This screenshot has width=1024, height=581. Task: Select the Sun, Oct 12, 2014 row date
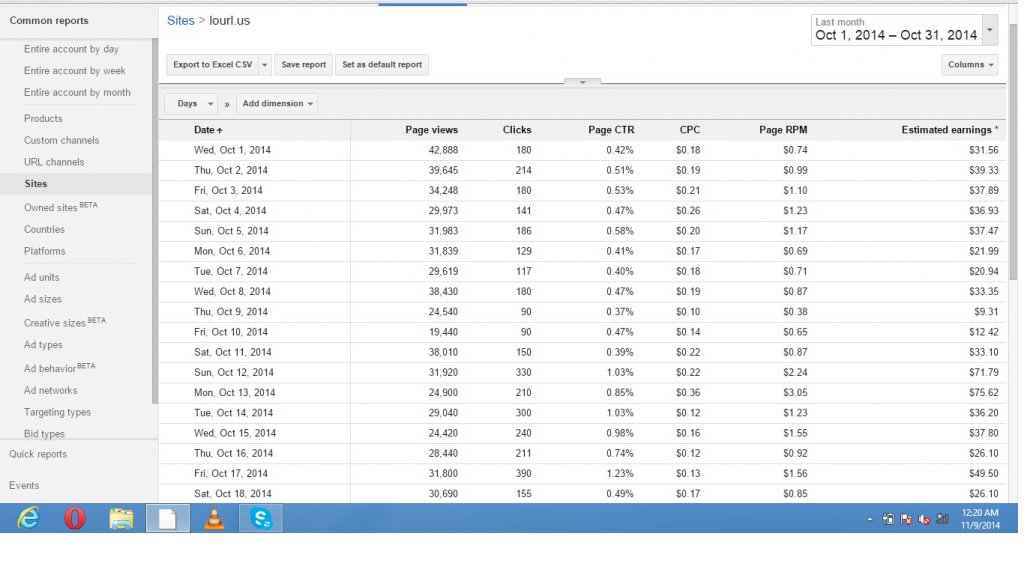(x=233, y=373)
